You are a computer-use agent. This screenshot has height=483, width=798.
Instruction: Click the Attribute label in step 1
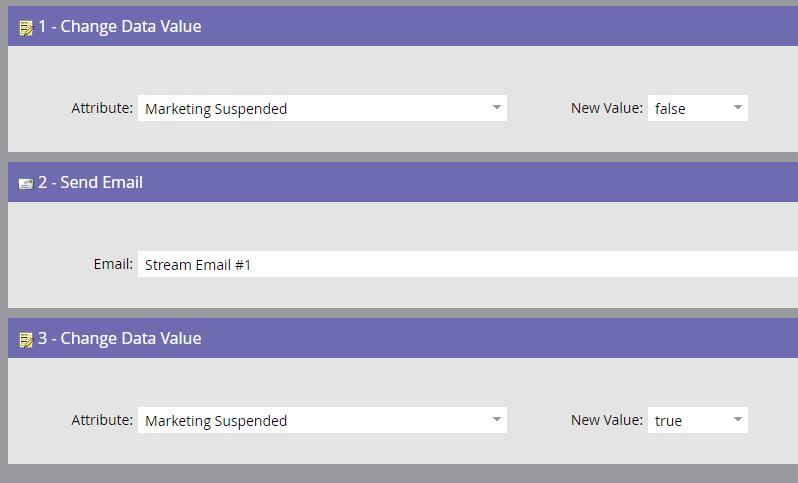pos(102,108)
